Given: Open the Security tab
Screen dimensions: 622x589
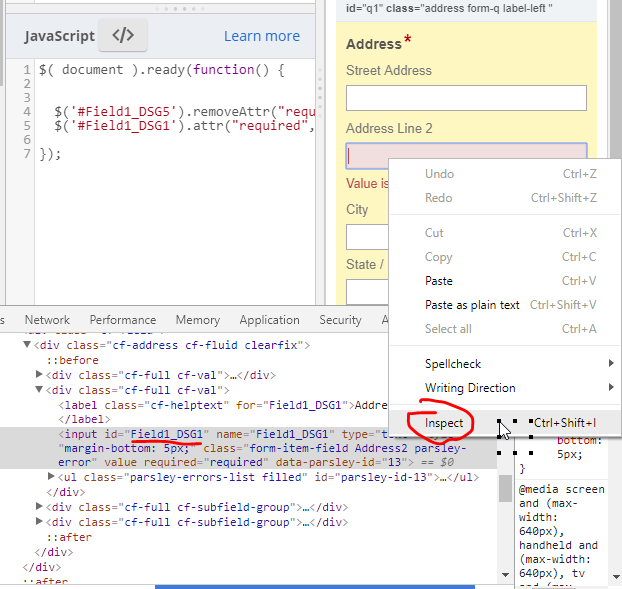Looking at the screenshot, I should click(x=340, y=320).
